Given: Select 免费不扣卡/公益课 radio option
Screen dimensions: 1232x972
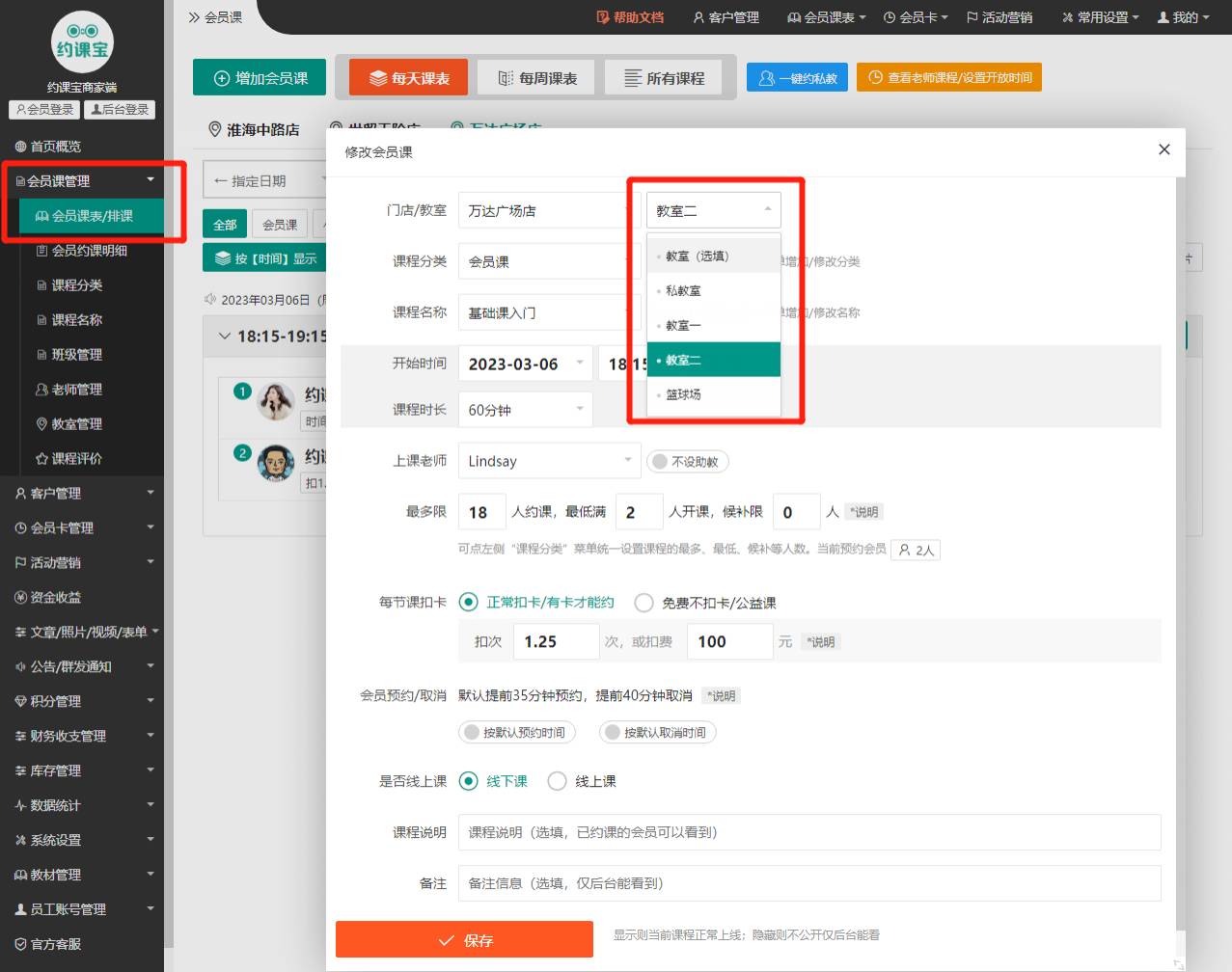Looking at the screenshot, I should [x=705, y=603].
